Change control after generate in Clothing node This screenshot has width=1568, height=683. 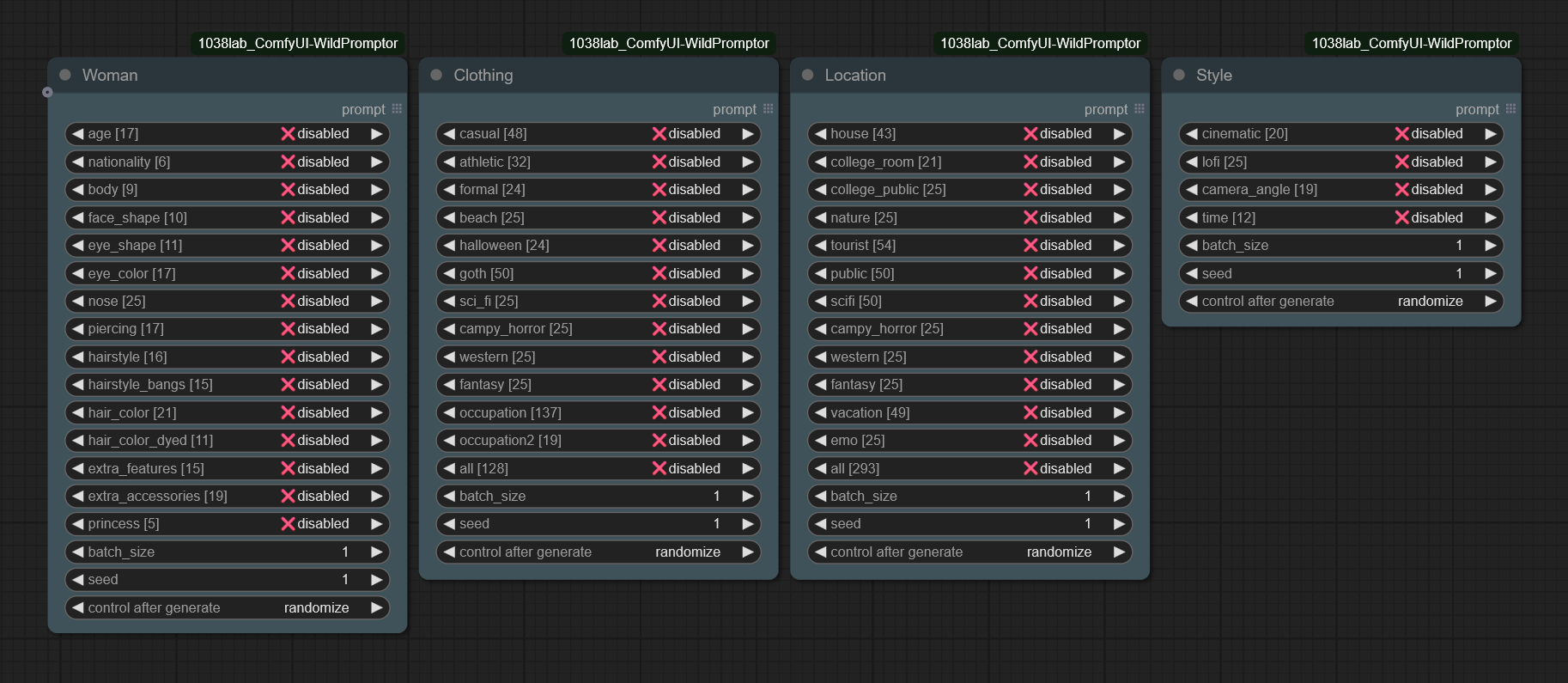click(x=599, y=552)
